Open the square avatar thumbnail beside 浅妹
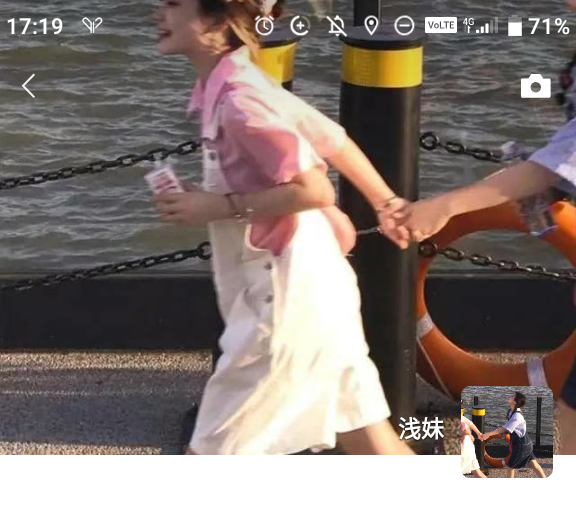Image resolution: width=576 pixels, height=508 pixels. (x=507, y=432)
